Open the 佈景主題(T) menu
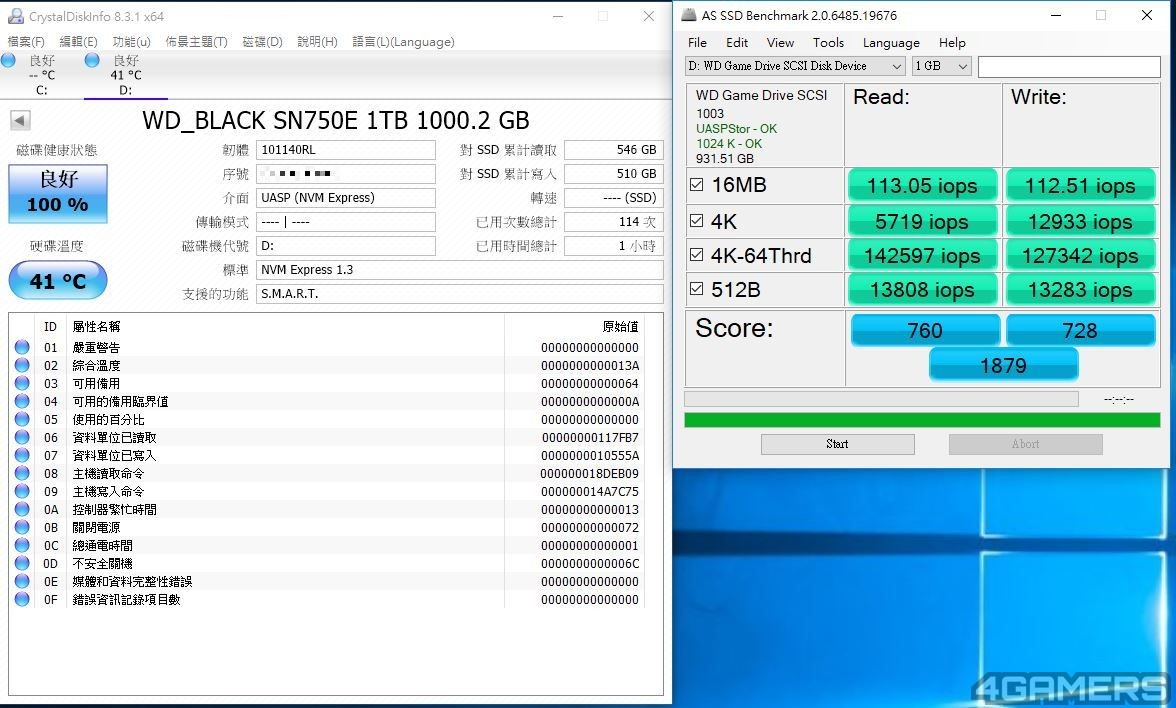Screen dimensions: 1176x708 point(196,42)
